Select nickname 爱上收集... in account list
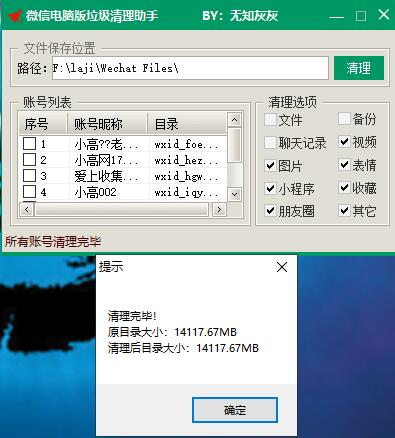Image resolution: width=395 pixels, height=438 pixels. tap(106, 176)
